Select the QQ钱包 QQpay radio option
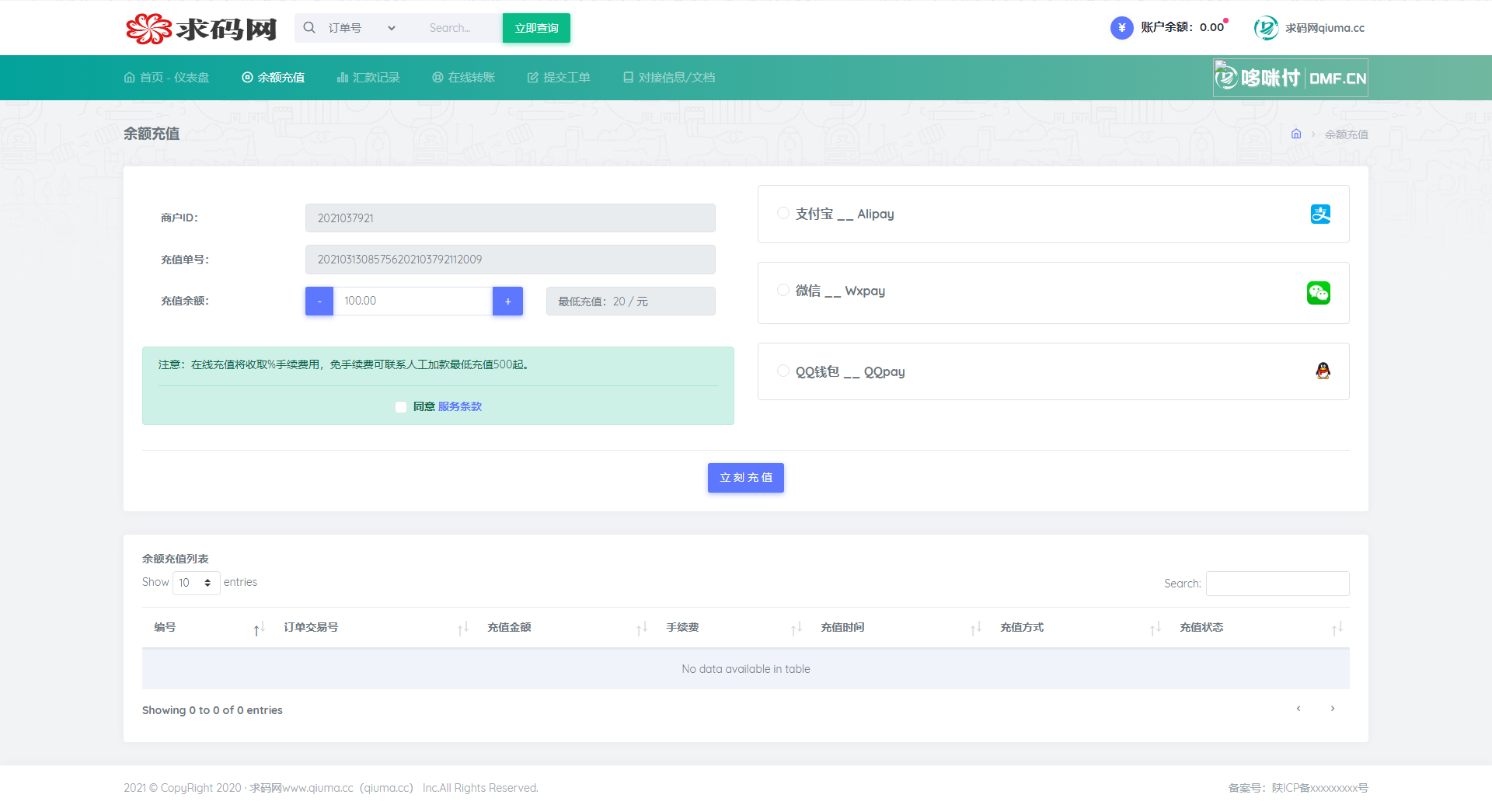 (783, 371)
